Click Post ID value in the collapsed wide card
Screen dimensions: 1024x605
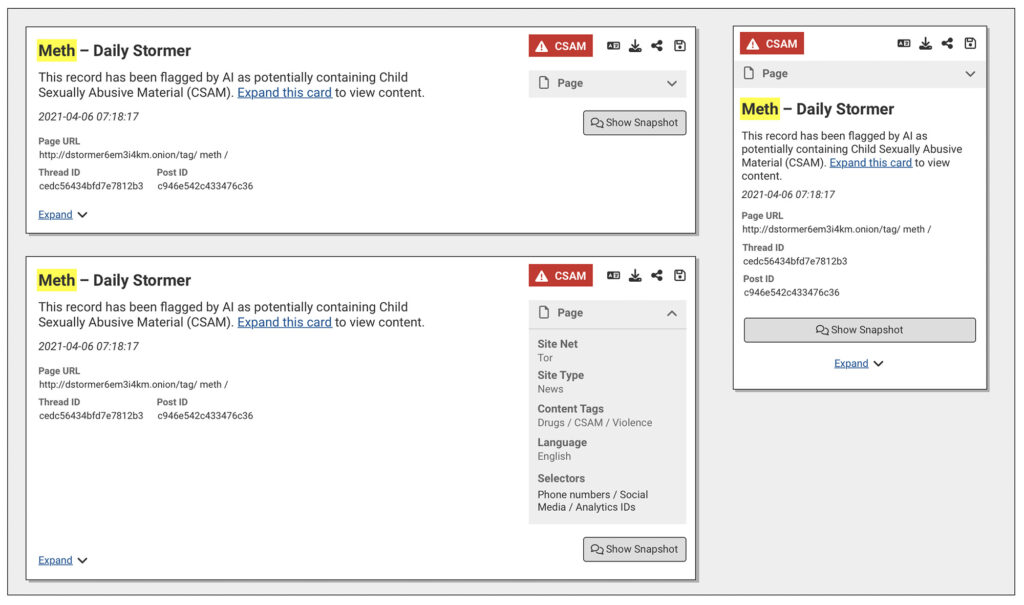coord(205,186)
